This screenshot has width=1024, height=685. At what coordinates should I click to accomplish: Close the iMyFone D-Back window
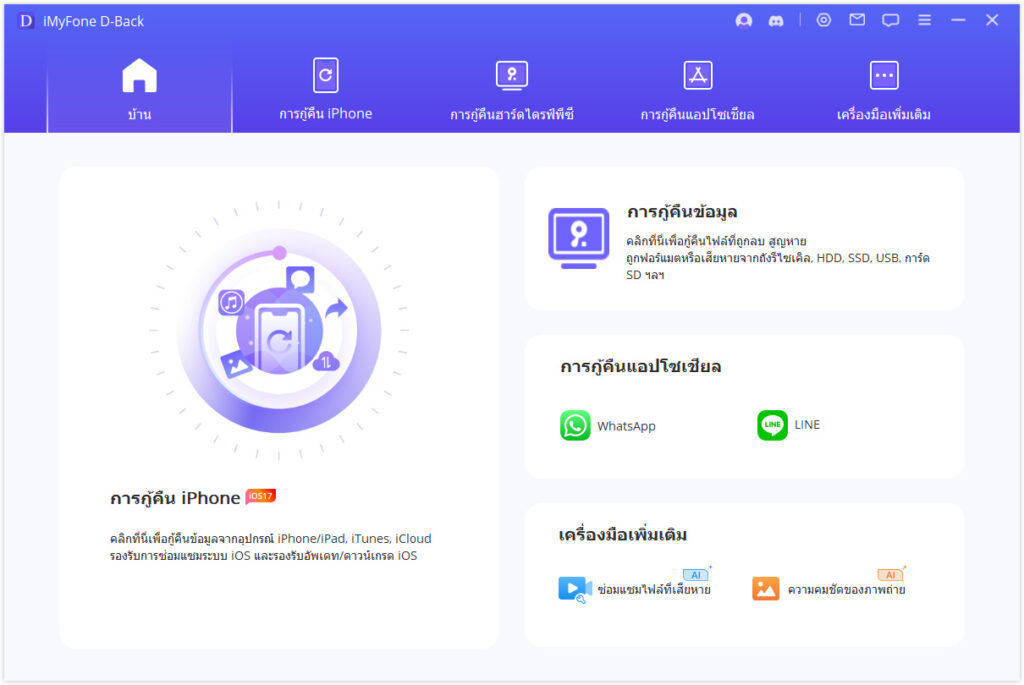[x=992, y=20]
